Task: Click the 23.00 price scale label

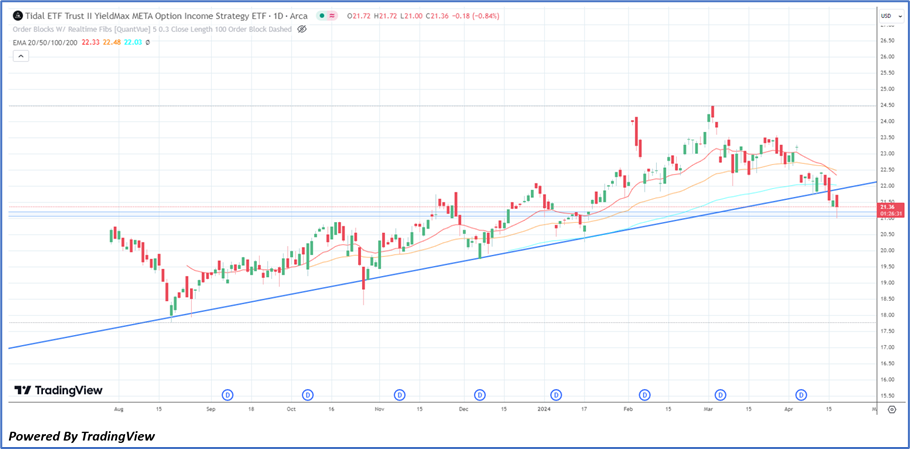Action: (x=888, y=154)
